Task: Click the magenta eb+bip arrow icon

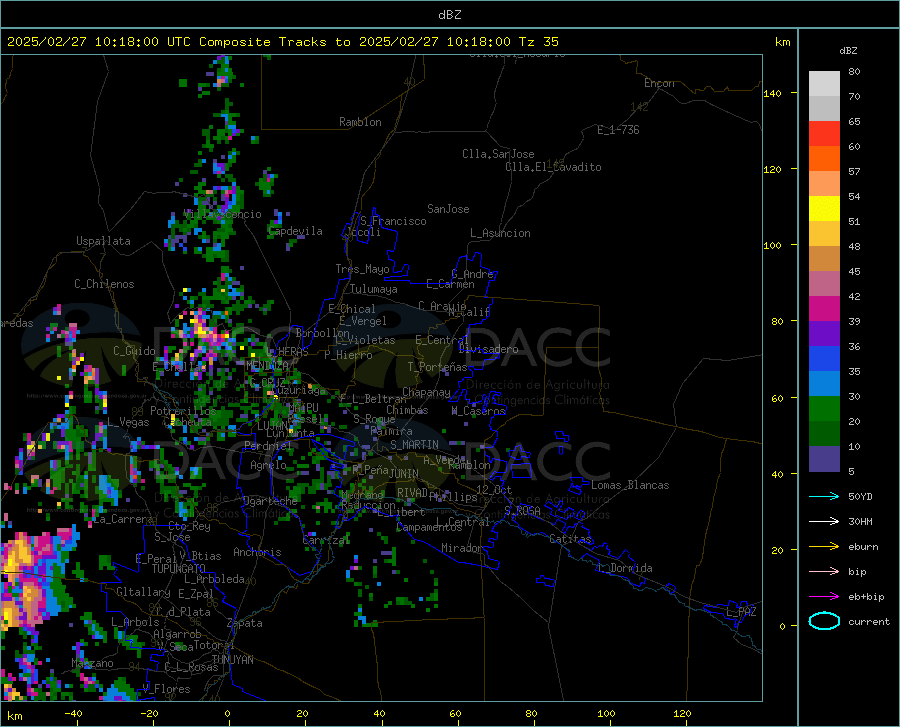Action: point(824,596)
